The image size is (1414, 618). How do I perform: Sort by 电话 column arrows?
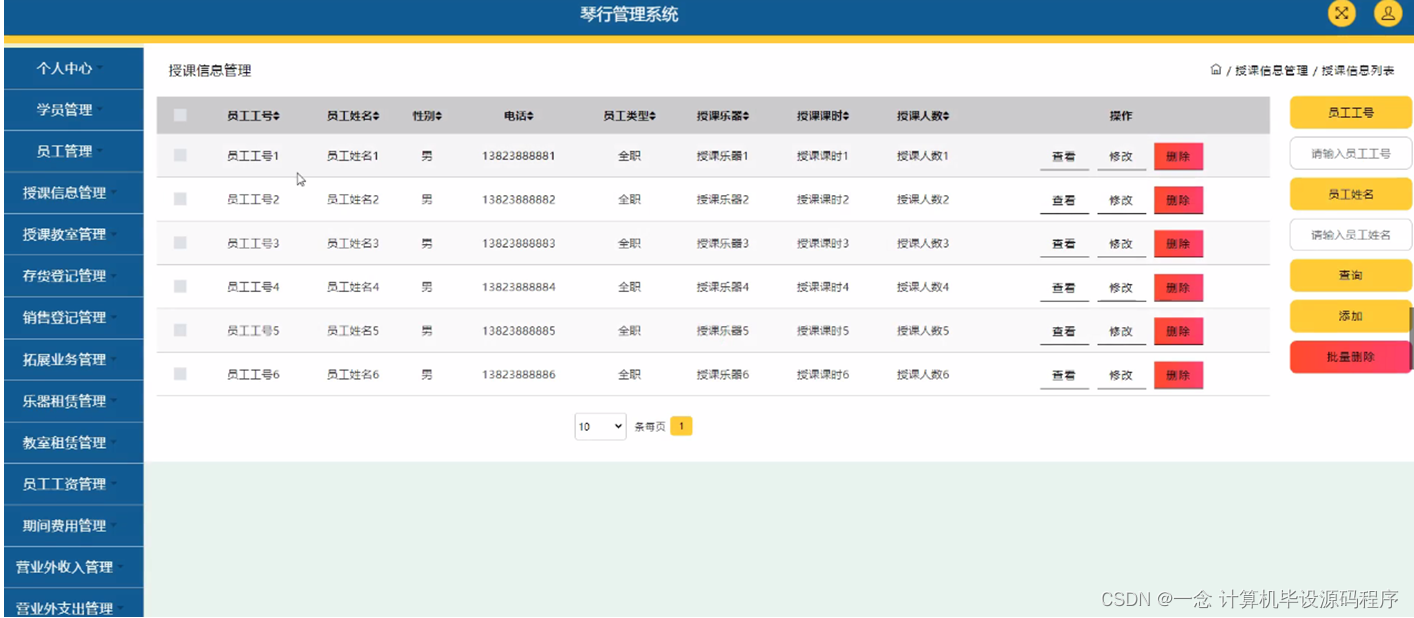[530, 116]
